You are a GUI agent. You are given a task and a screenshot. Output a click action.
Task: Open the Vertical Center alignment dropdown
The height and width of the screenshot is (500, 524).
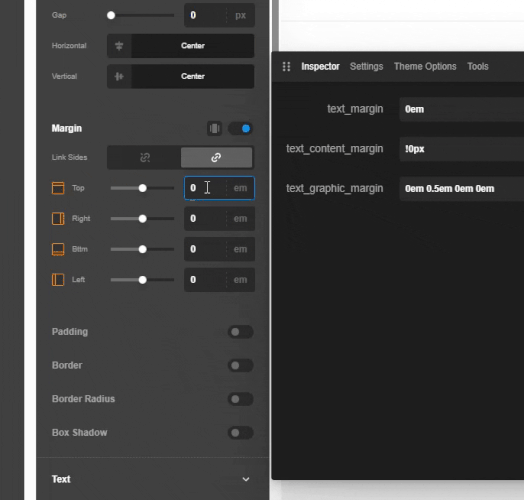point(180,77)
